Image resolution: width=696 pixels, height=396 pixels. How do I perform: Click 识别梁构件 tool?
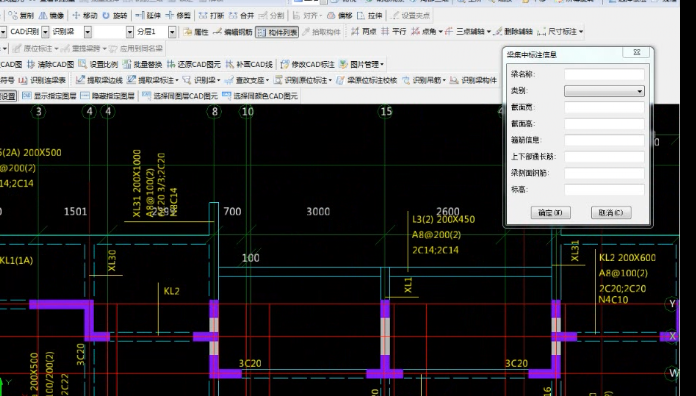[473, 80]
